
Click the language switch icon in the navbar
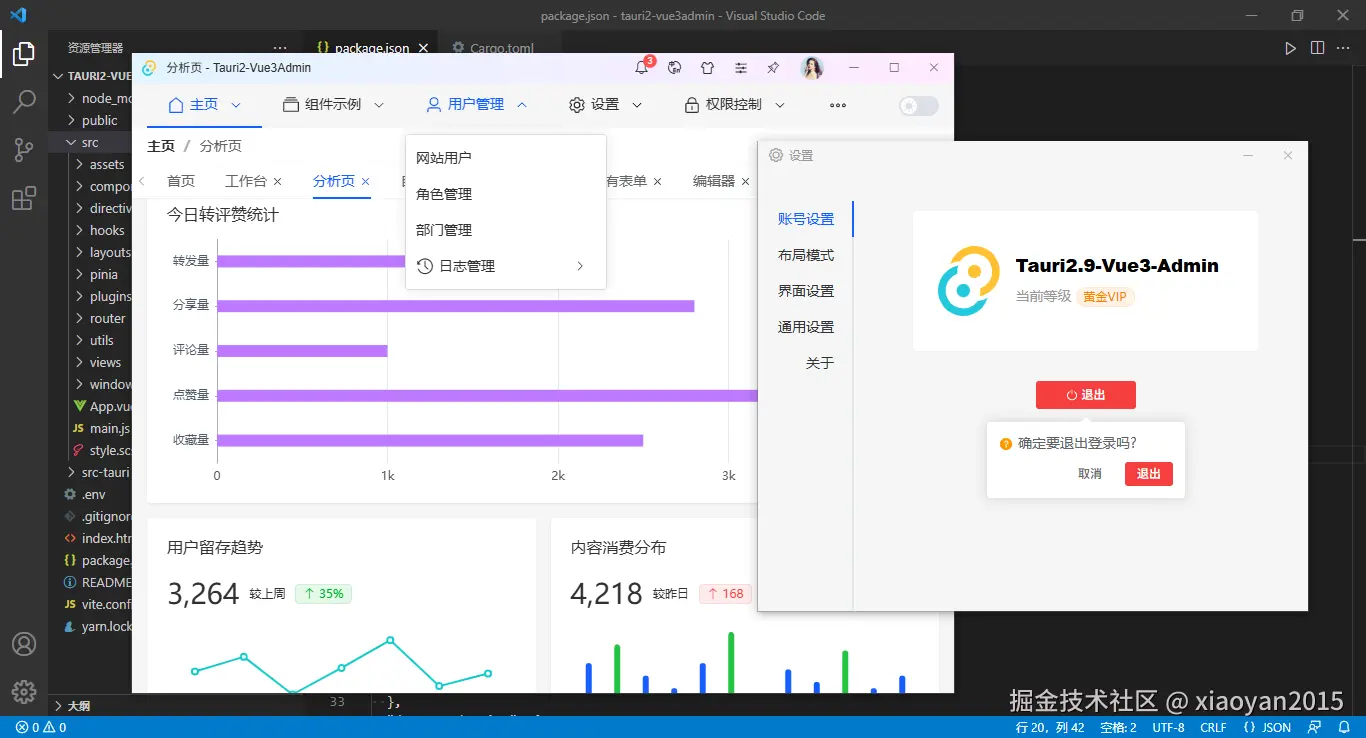tap(675, 67)
